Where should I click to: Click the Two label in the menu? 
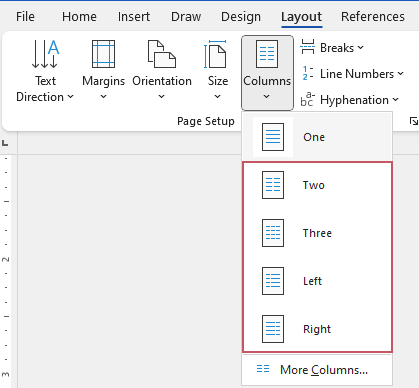pyautogui.click(x=314, y=185)
